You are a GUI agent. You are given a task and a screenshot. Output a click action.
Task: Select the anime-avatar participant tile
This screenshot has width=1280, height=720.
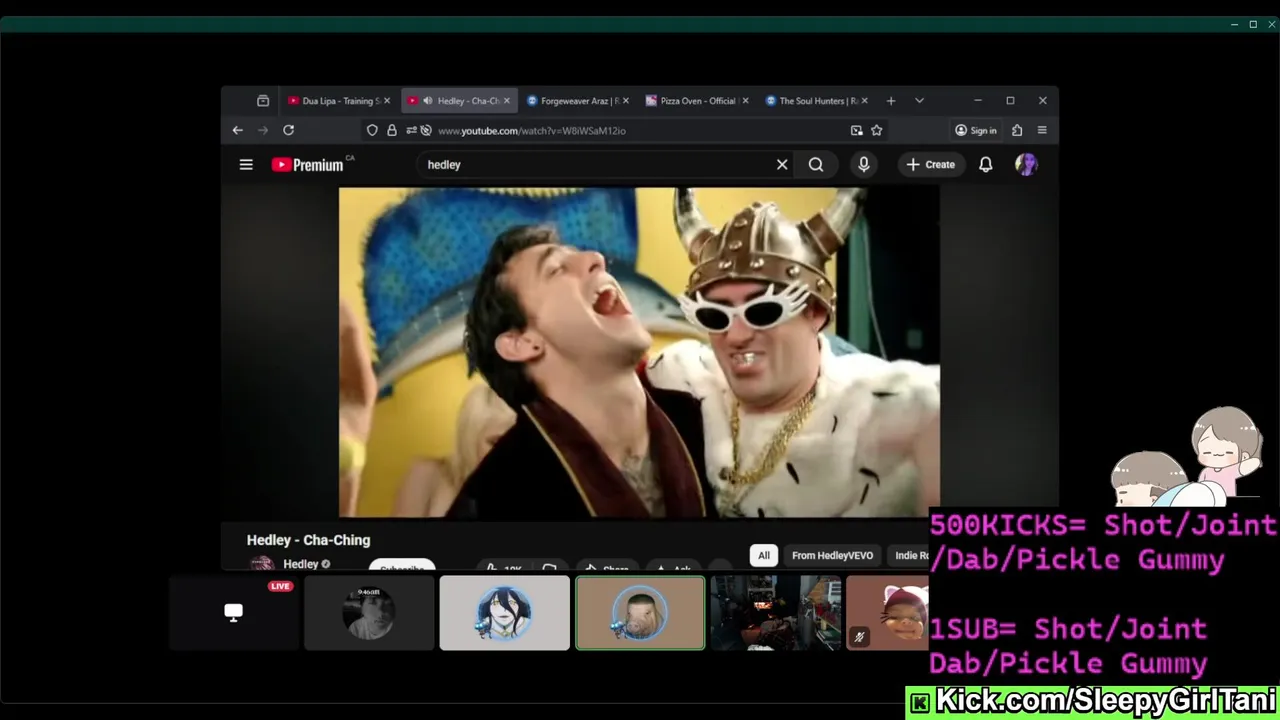tap(505, 613)
